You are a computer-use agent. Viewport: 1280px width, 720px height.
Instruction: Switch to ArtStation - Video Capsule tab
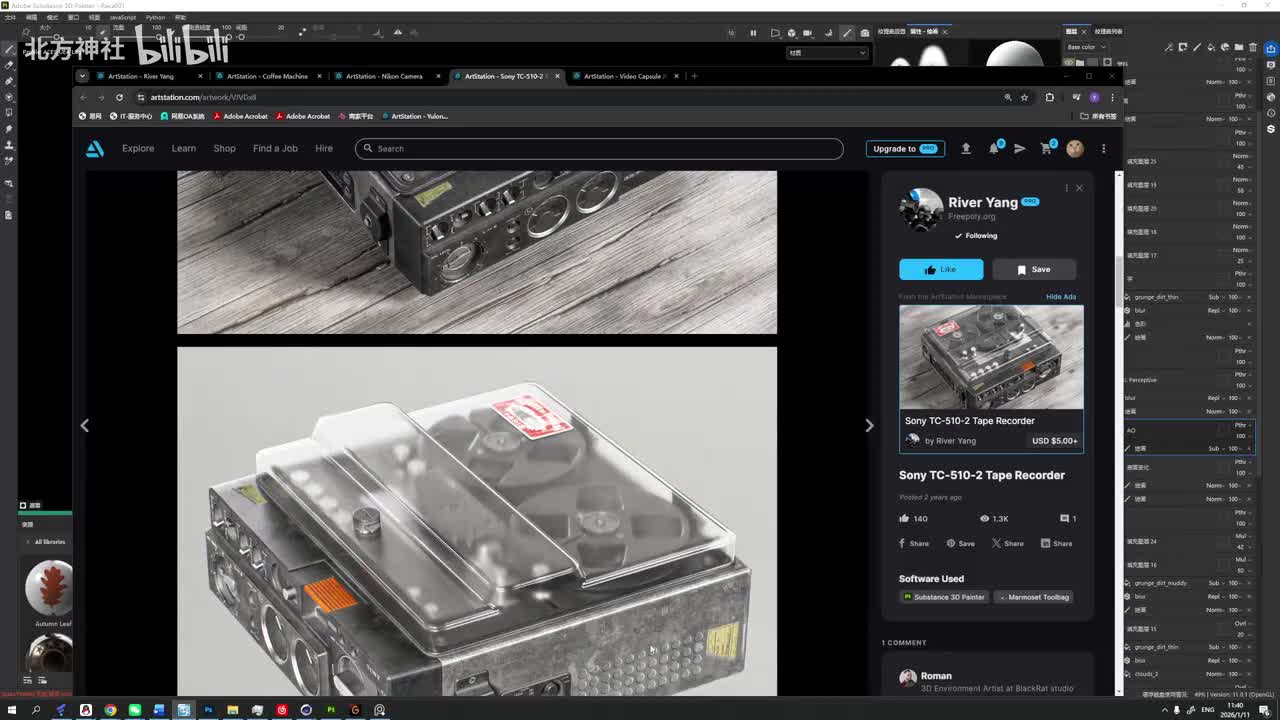(x=624, y=76)
